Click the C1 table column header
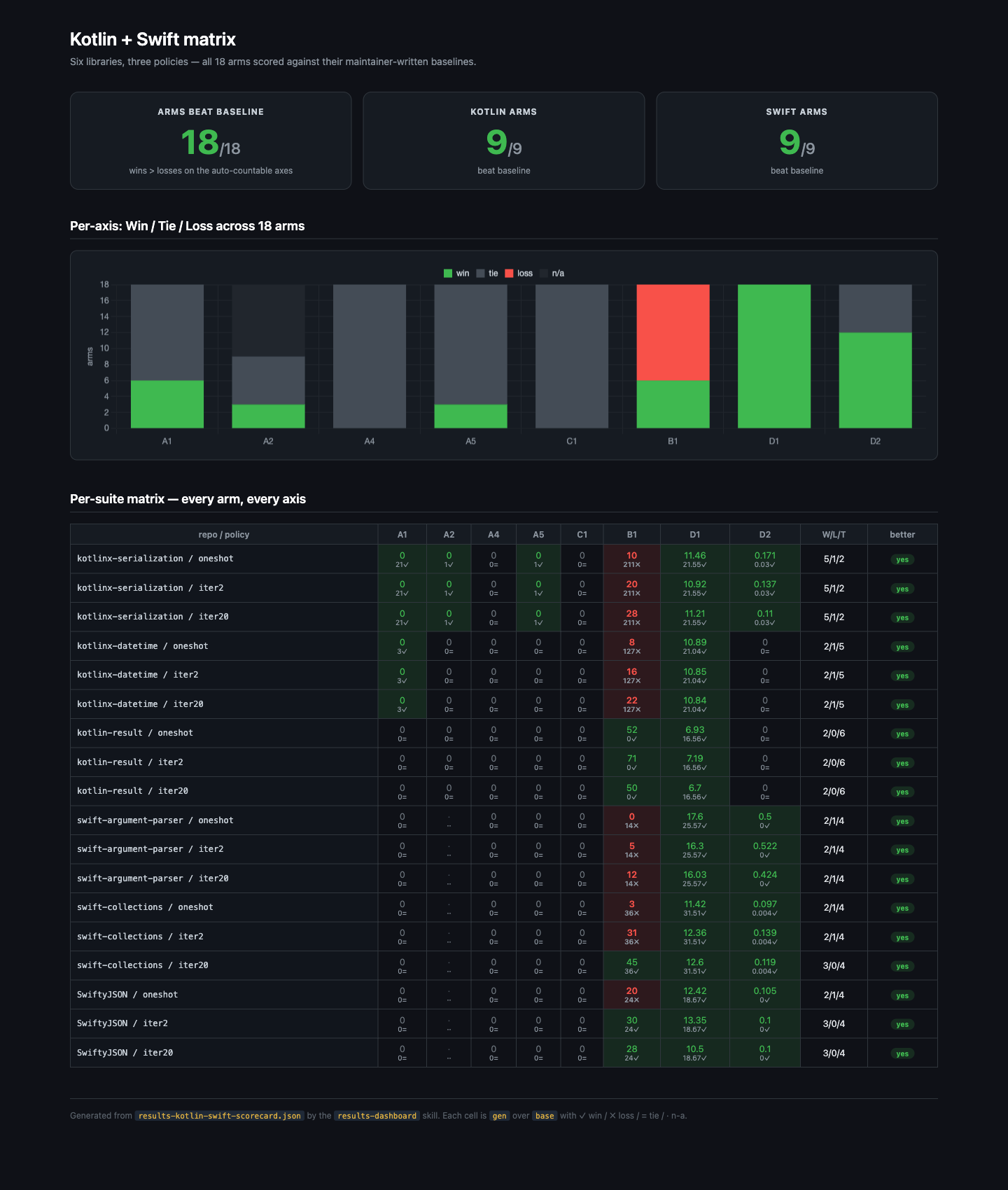1008x1190 pixels. pyautogui.click(x=582, y=535)
